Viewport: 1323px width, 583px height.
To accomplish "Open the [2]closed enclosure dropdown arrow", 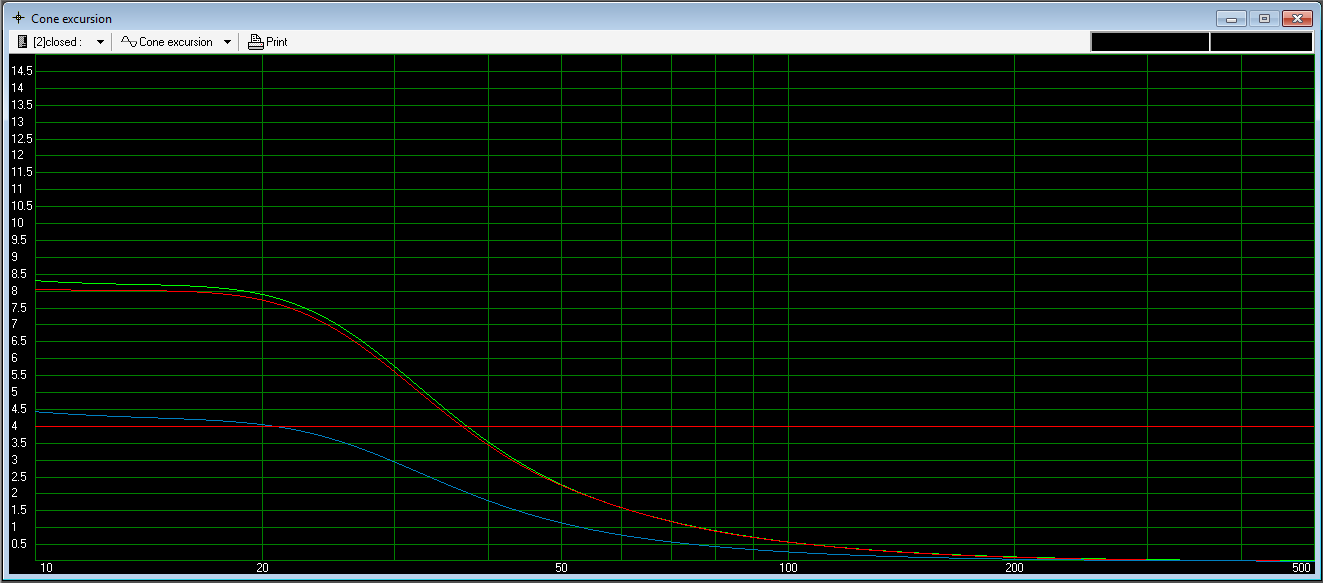I will pos(100,42).
